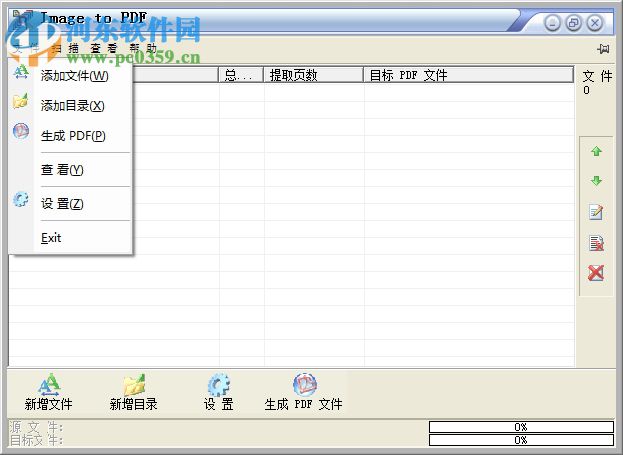Open the 查 看 menu in menu bar
The image size is (623, 455).
104,48
